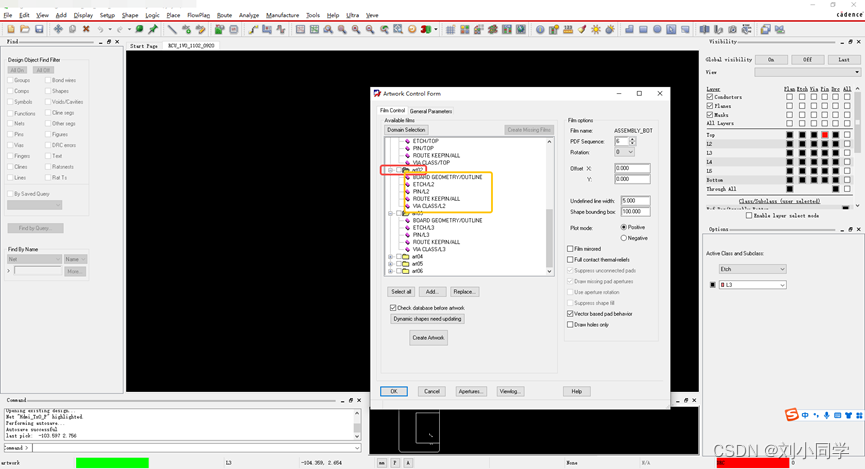
Task: Click the Select all button
Action: click(401, 291)
